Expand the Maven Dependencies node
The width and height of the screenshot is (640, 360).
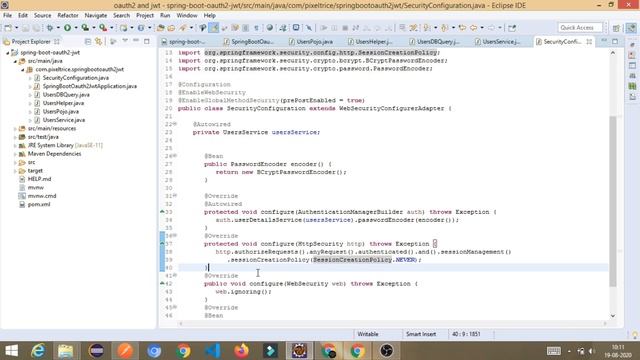point(15,154)
